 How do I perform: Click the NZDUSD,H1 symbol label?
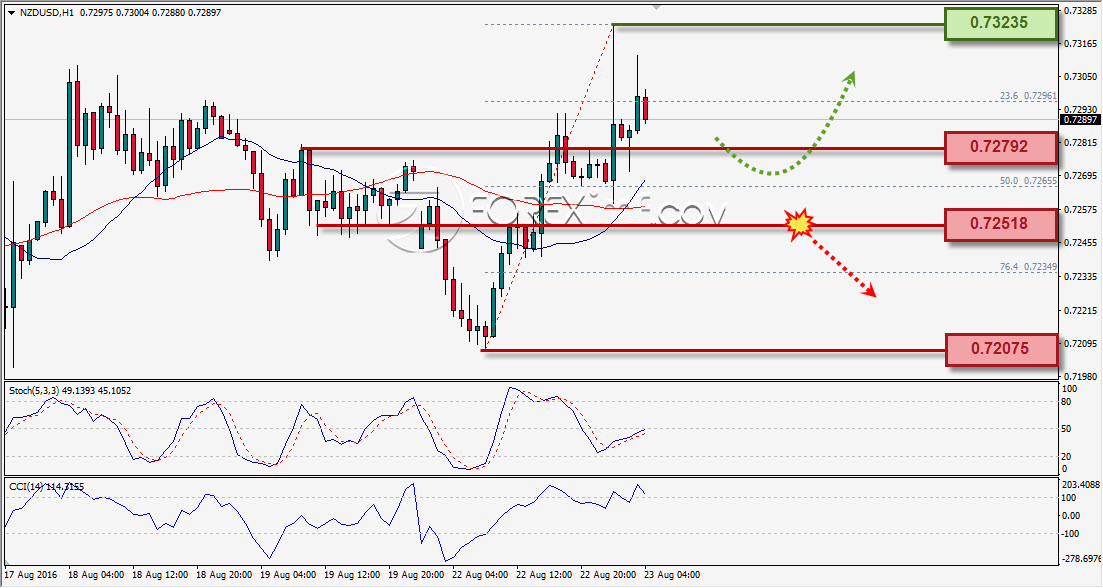(x=46, y=13)
